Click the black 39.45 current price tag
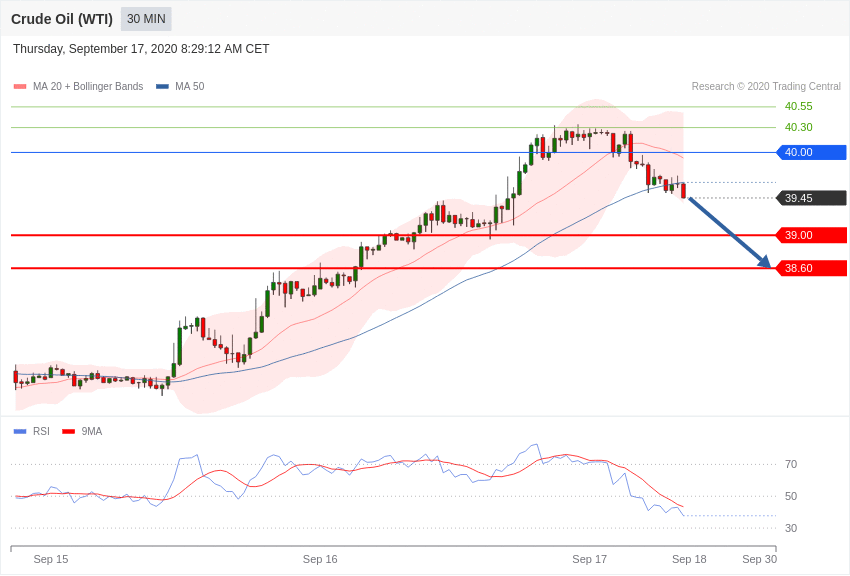Screen dimensions: 850x576 coord(812,198)
